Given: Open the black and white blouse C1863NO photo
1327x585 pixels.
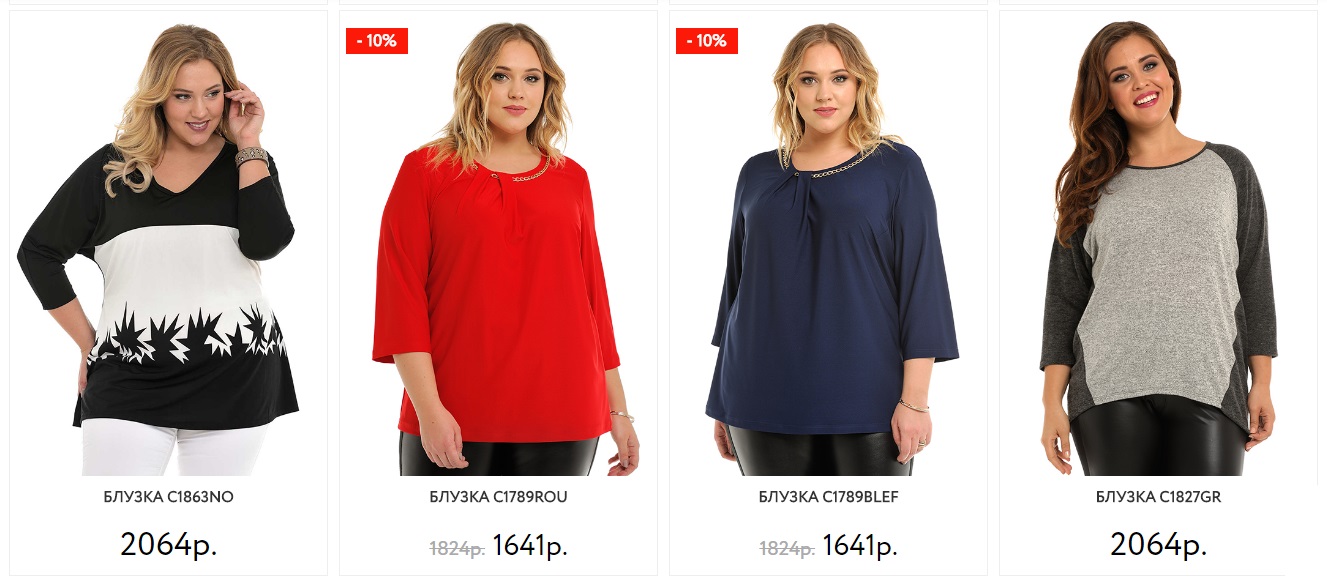Looking at the screenshot, I should pyautogui.click(x=168, y=248).
